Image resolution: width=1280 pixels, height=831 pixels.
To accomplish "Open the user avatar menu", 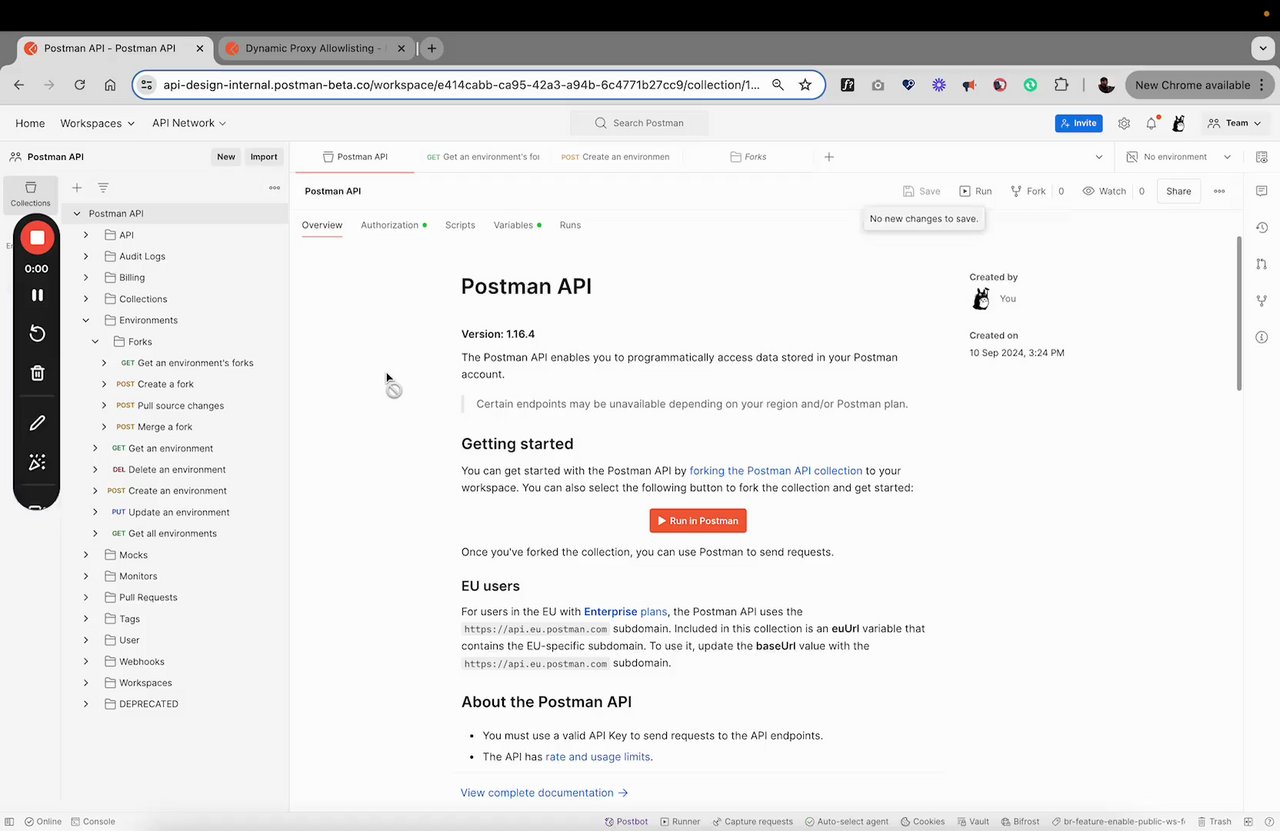I will pyautogui.click(x=1179, y=123).
